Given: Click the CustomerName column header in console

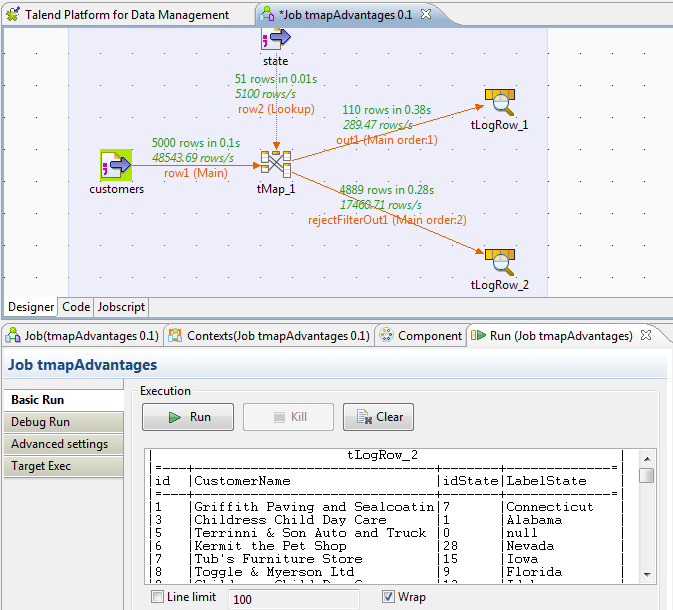Looking at the screenshot, I should tap(243, 481).
